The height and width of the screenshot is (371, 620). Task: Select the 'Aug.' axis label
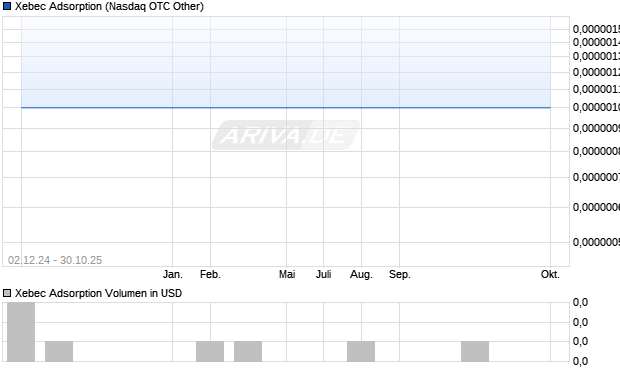pyautogui.click(x=361, y=274)
